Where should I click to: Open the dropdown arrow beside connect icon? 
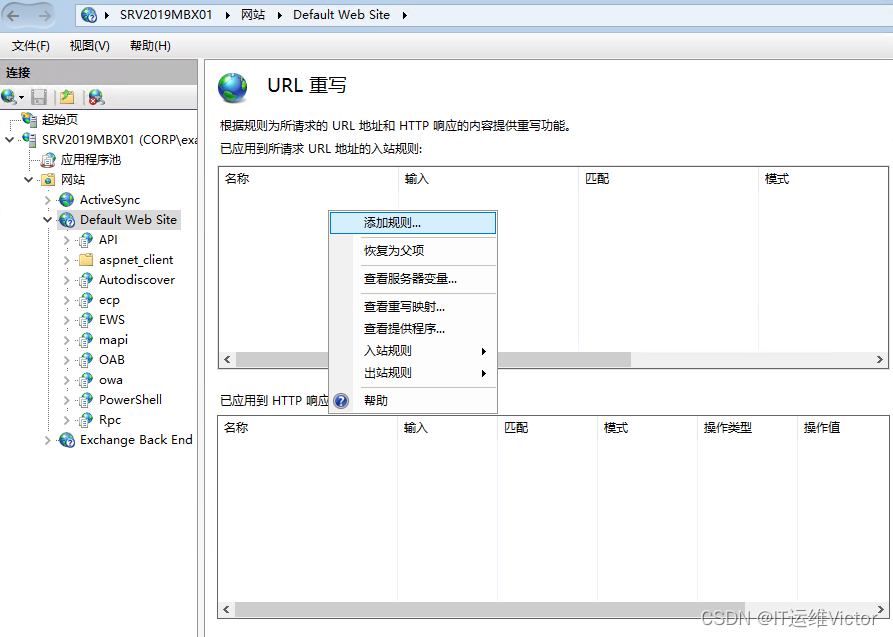[x=21, y=98]
